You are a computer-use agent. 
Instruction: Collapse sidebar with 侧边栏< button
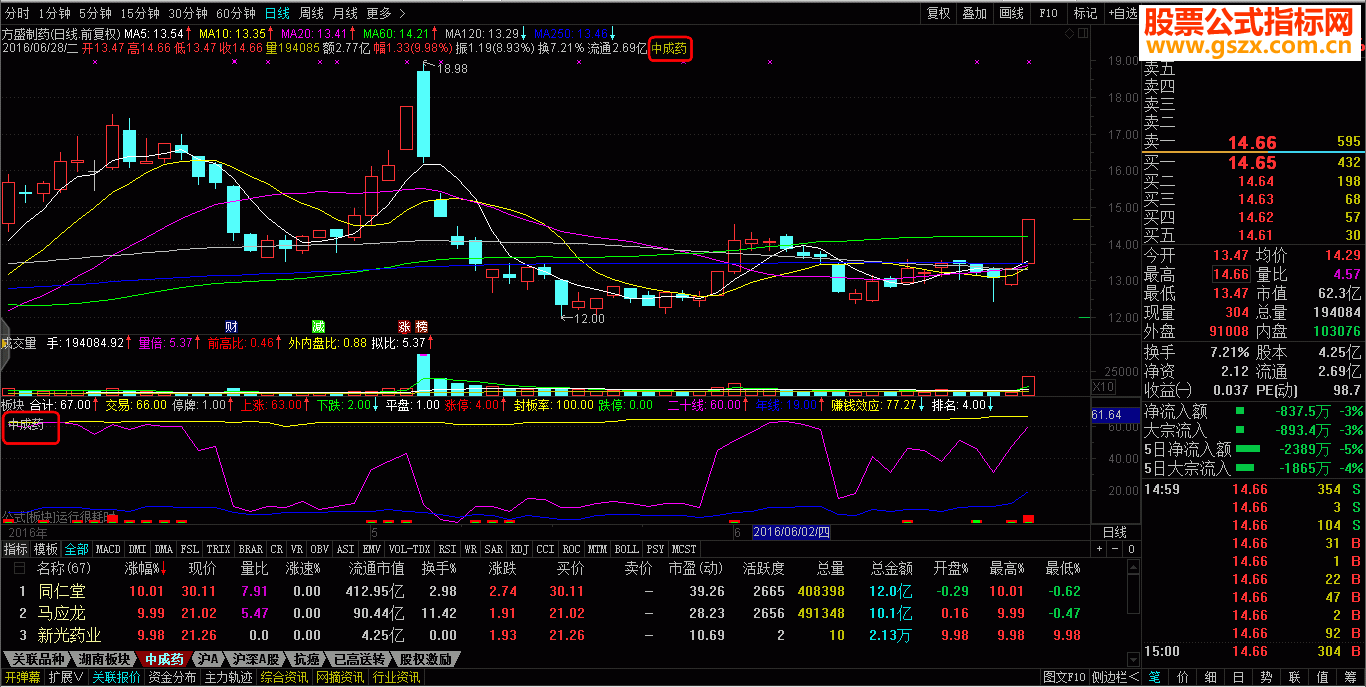[x=1116, y=678]
